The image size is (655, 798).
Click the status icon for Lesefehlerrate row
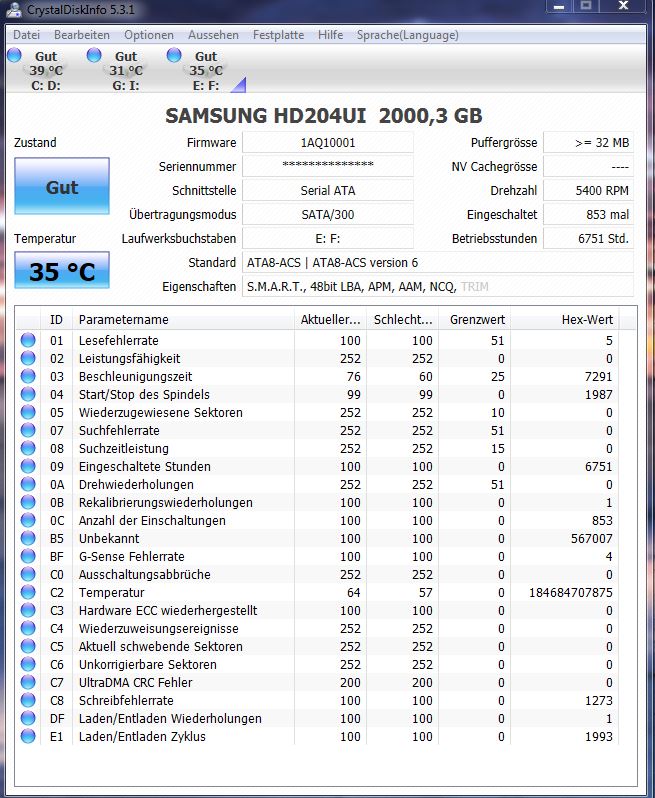point(28,340)
